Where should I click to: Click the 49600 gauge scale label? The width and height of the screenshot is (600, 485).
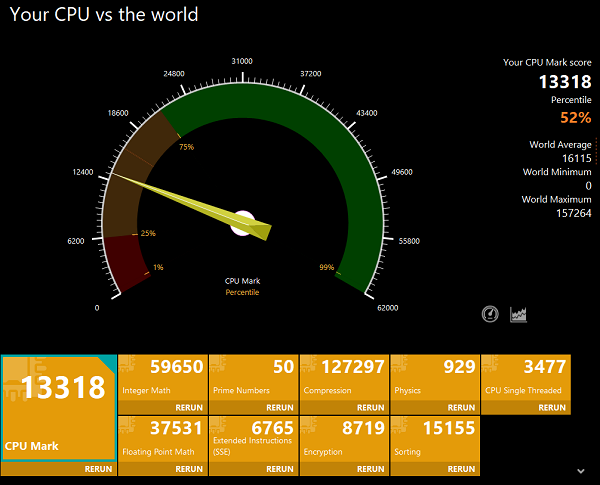tap(402, 172)
